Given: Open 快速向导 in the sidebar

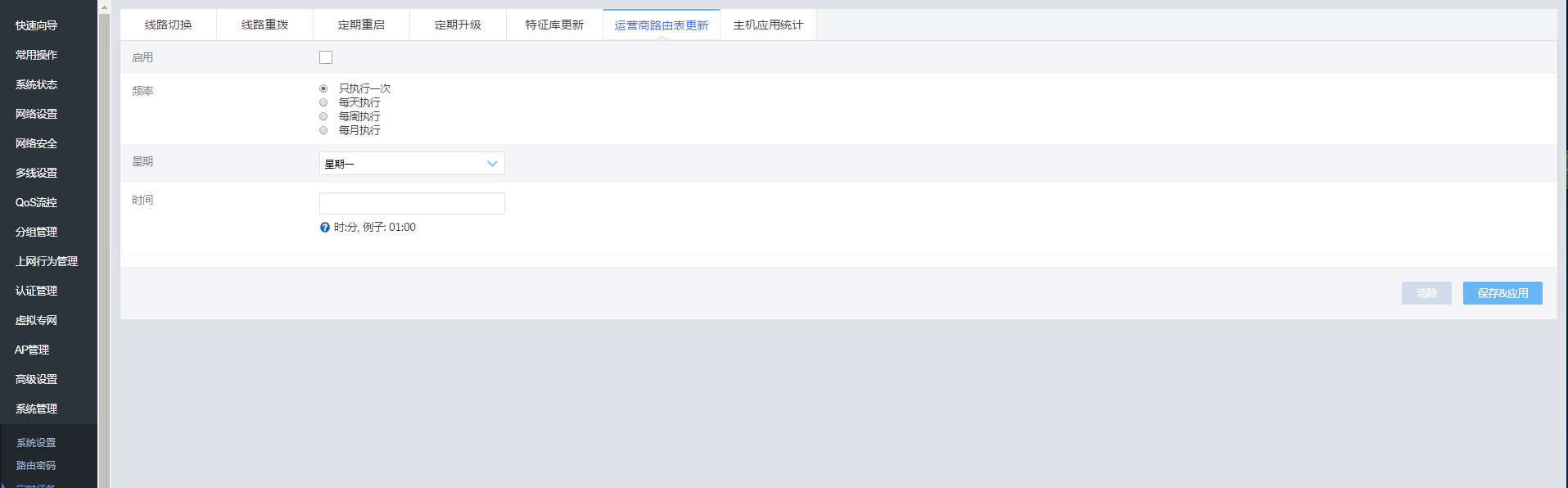Looking at the screenshot, I should tap(36, 25).
